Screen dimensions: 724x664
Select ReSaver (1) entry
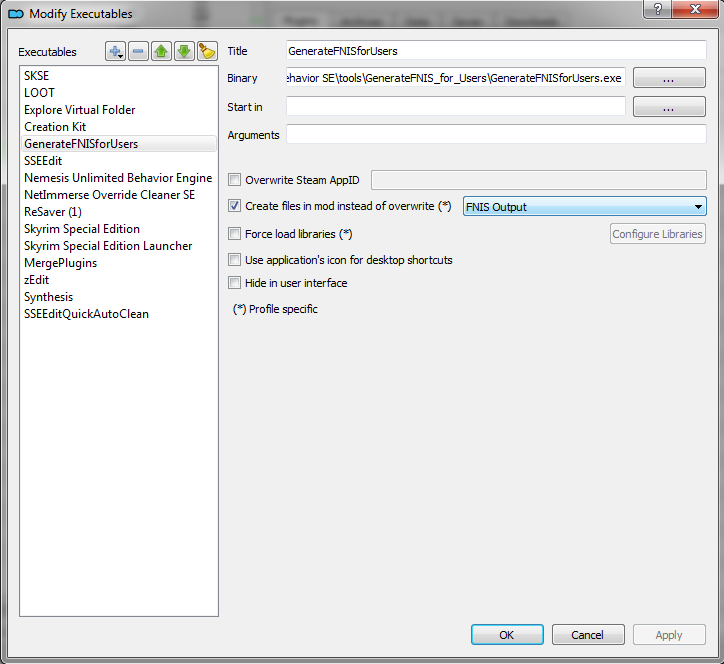pyautogui.click(x=119, y=211)
